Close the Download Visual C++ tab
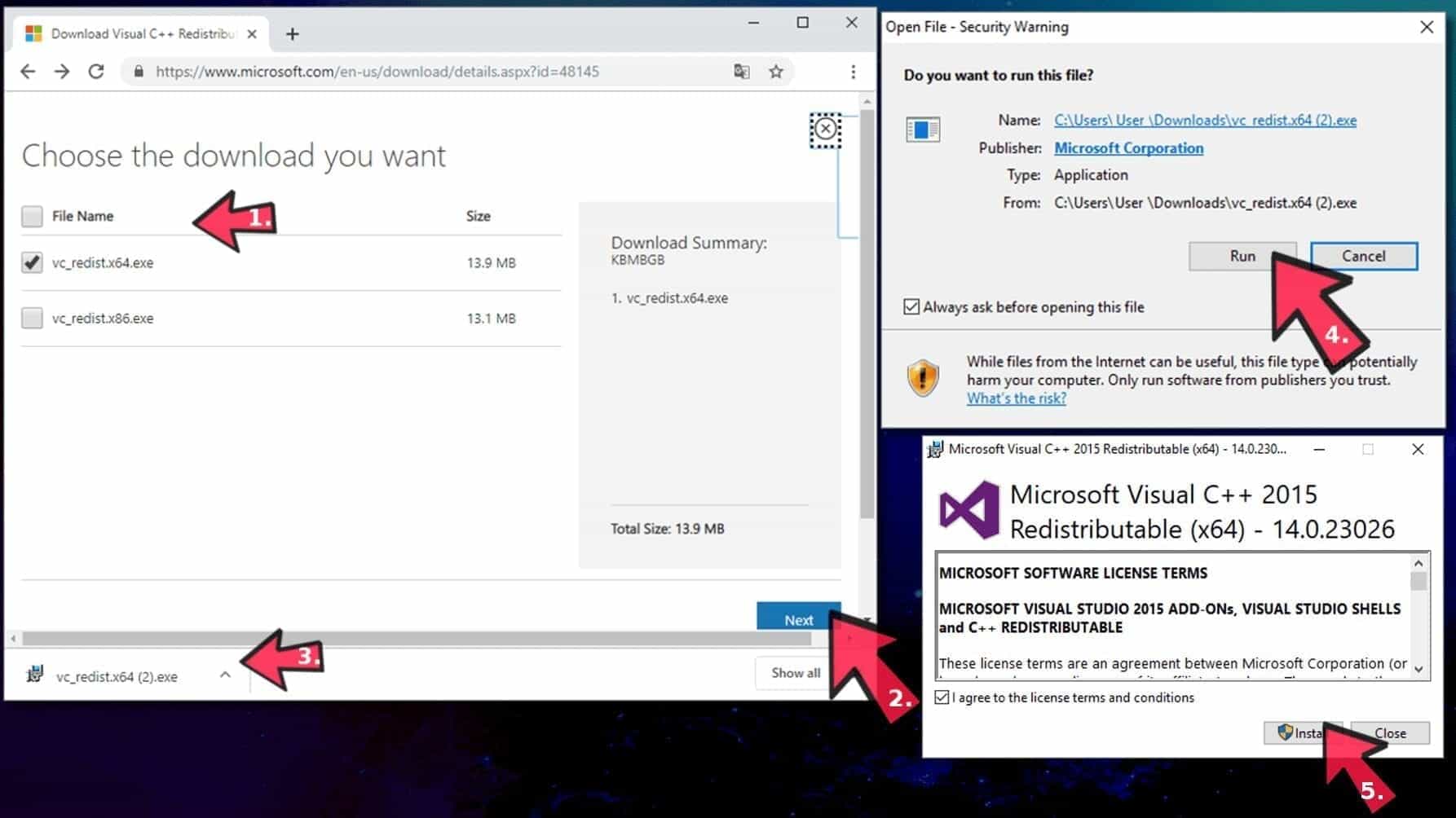1456x818 pixels. click(252, 34)
